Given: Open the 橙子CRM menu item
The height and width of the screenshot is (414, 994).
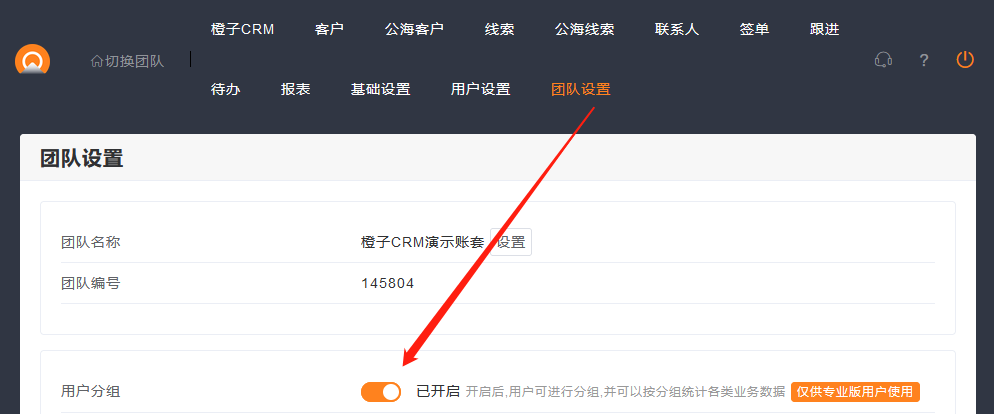Looking at the screenshot, I should click(x=242, y=29).
